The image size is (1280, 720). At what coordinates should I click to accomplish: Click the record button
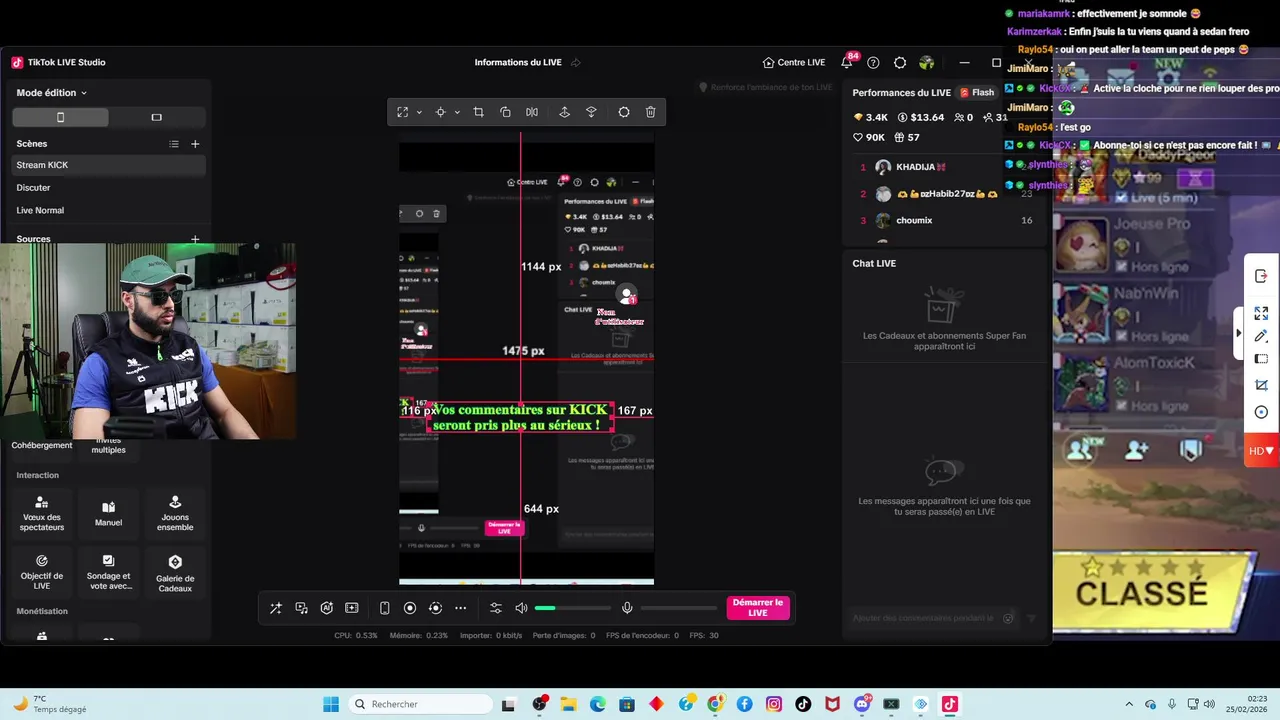click(x=410, y=608)
